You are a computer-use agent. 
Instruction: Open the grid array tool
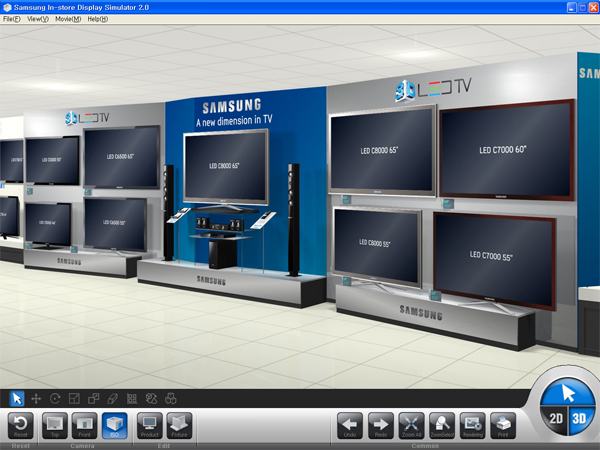coord(132,399)
